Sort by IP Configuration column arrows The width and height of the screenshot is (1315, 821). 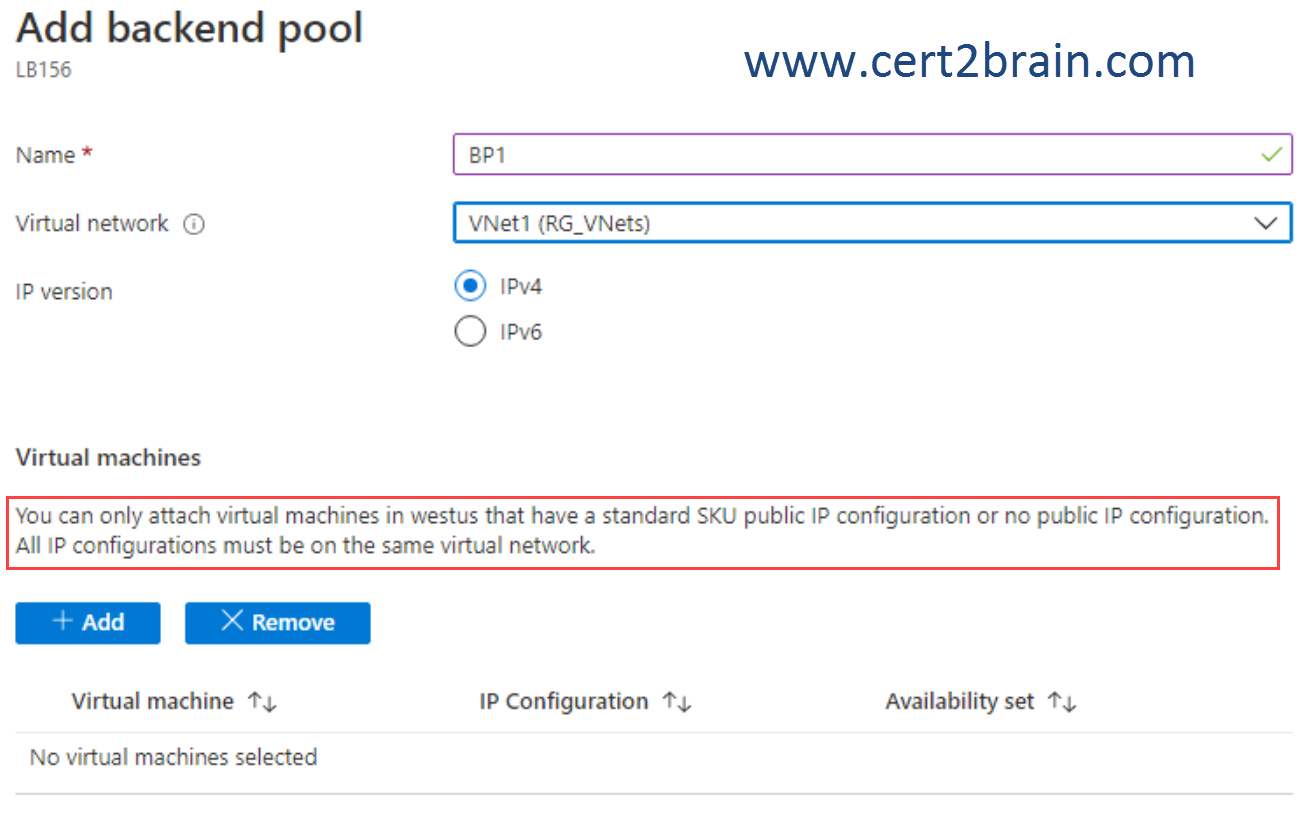(677, 702)
